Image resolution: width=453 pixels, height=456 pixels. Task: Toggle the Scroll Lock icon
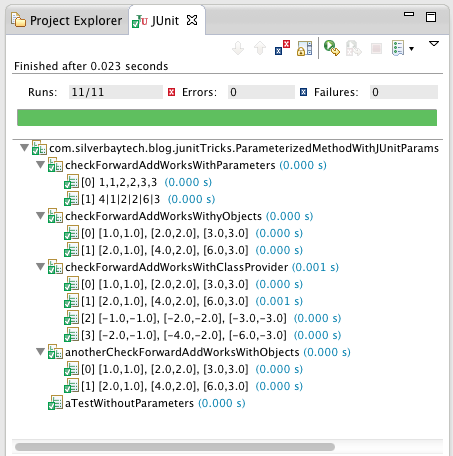pos(304,48)
